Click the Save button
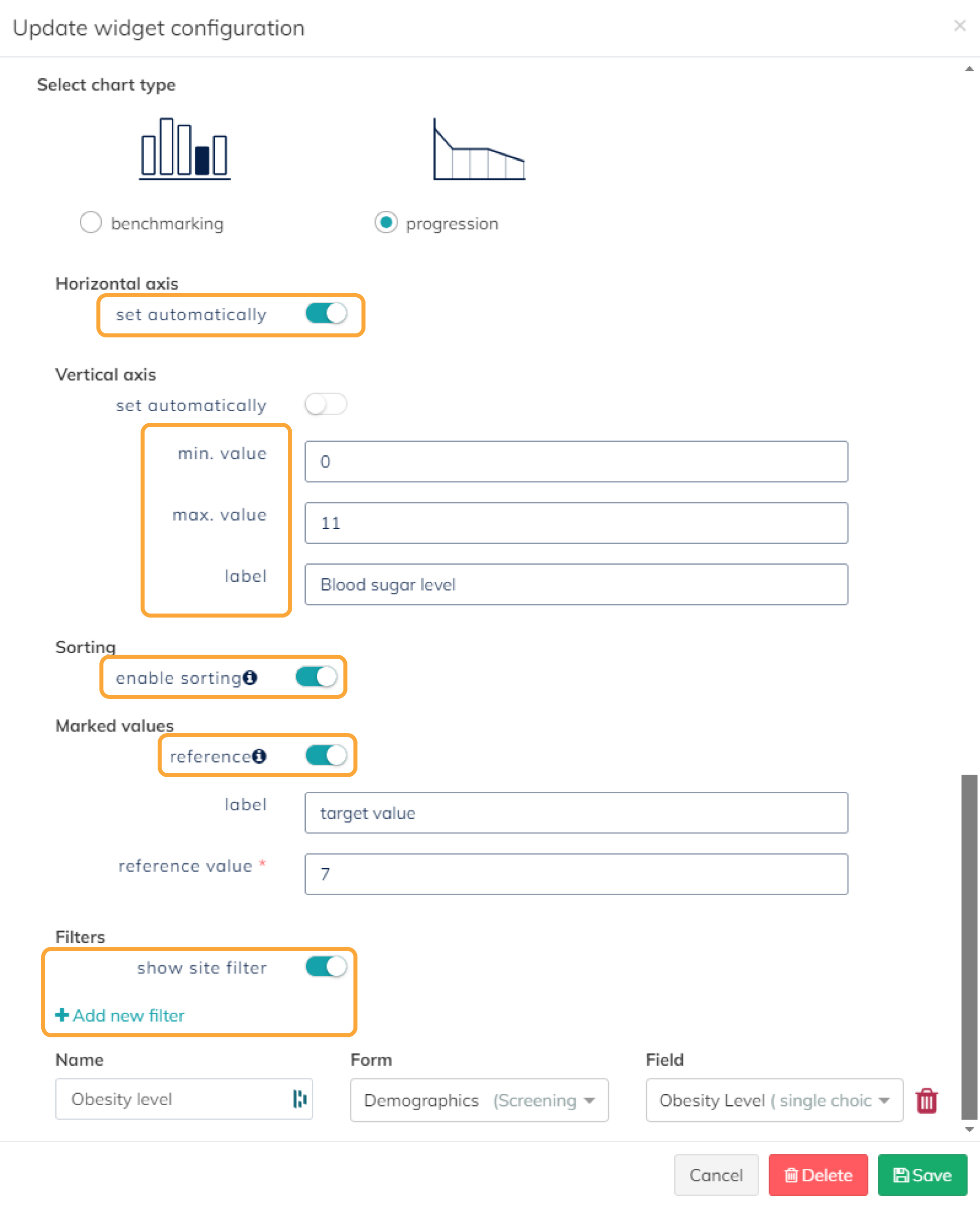Viewport: 980px width, 1208px height. (x=922, y=1175)
